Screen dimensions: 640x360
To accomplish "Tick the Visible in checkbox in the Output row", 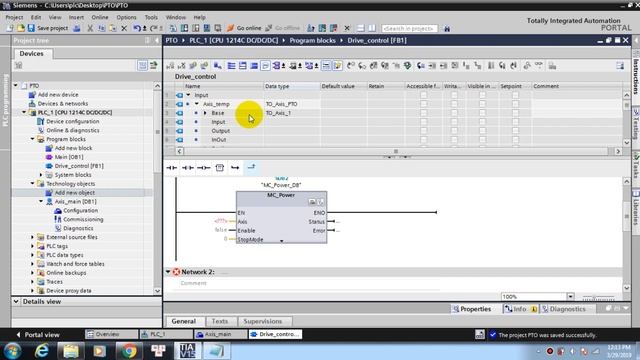I will (482, 131).
